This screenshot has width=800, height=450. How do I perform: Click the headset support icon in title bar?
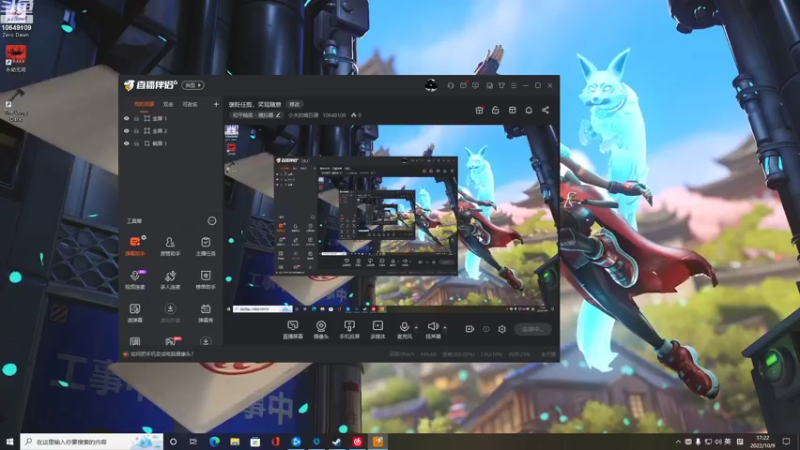[451, 85]
